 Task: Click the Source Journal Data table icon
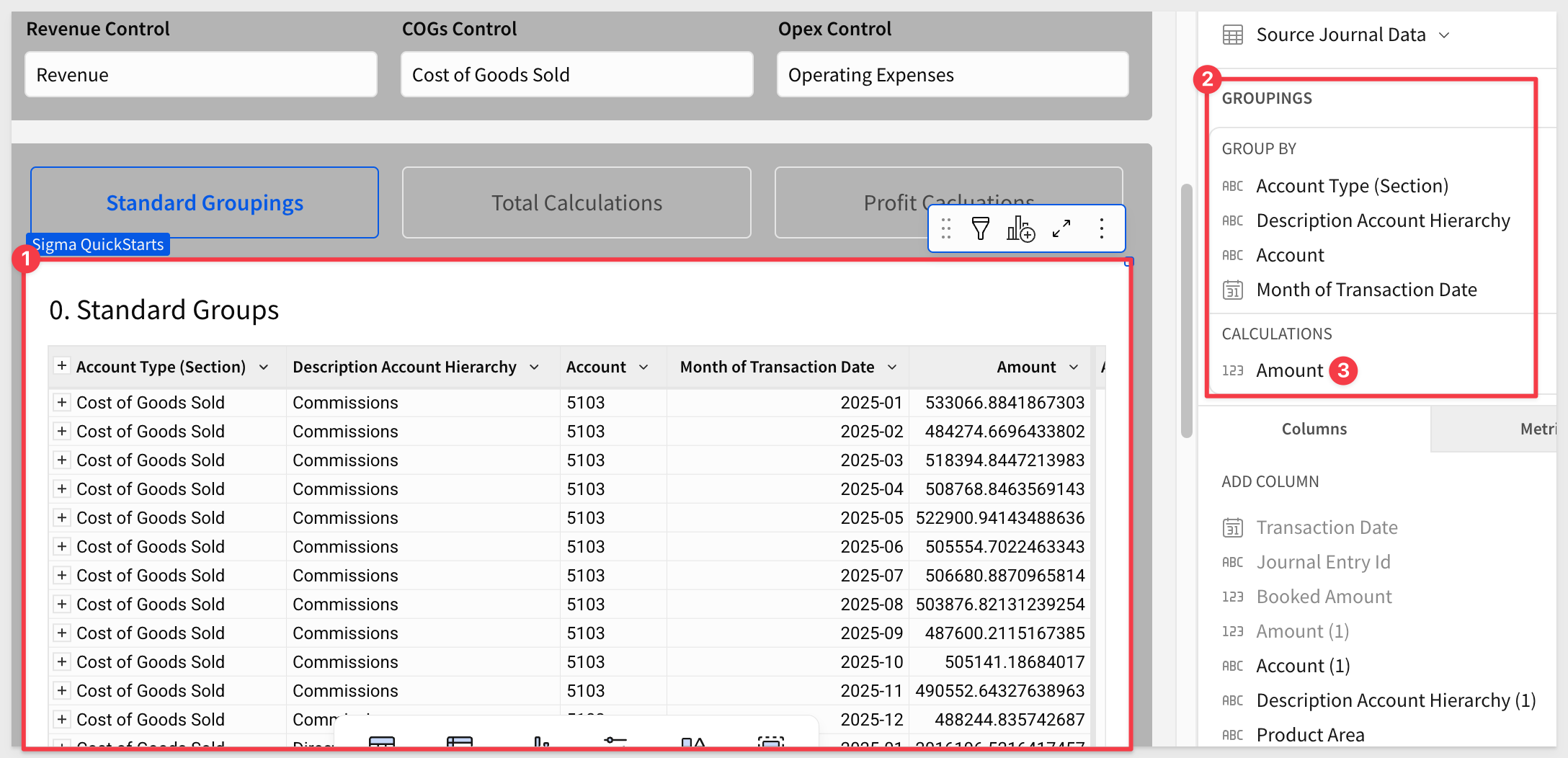point(1233,35)
